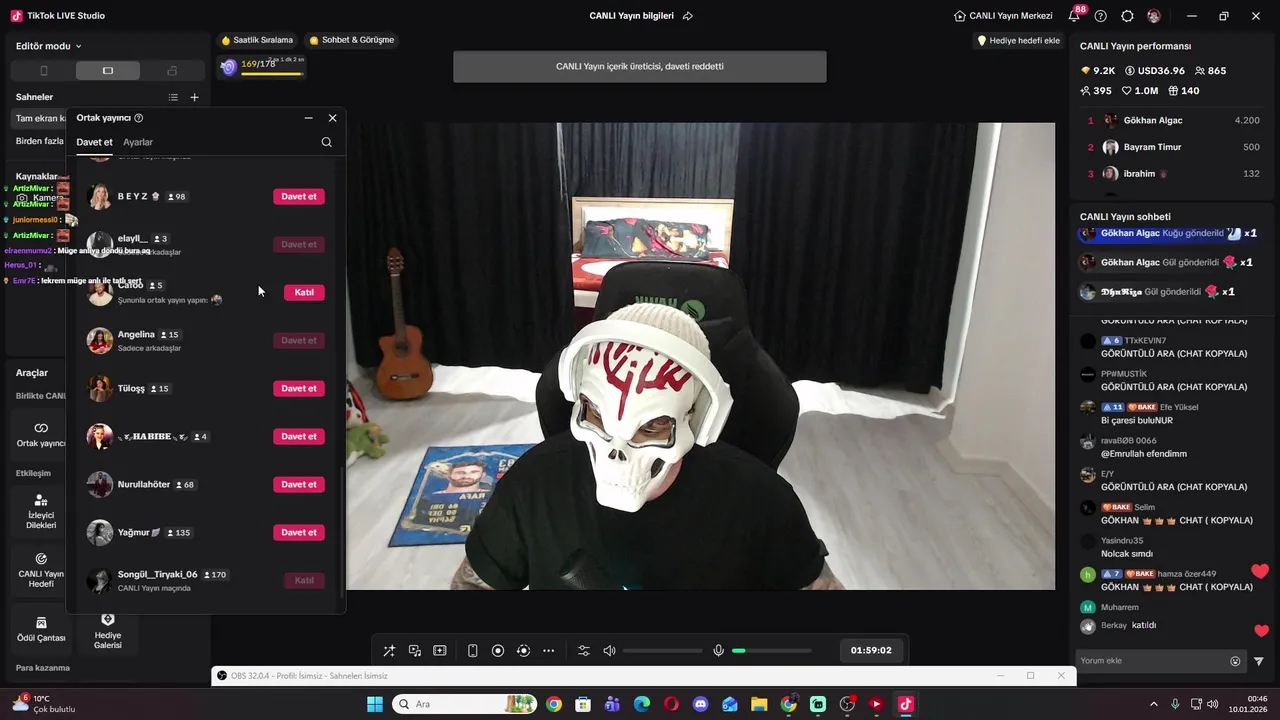The width and height of the screenshot is (1280, 720).
Task: Open CANLI Yayın Merkezi link
Action: click(1003, 16)
